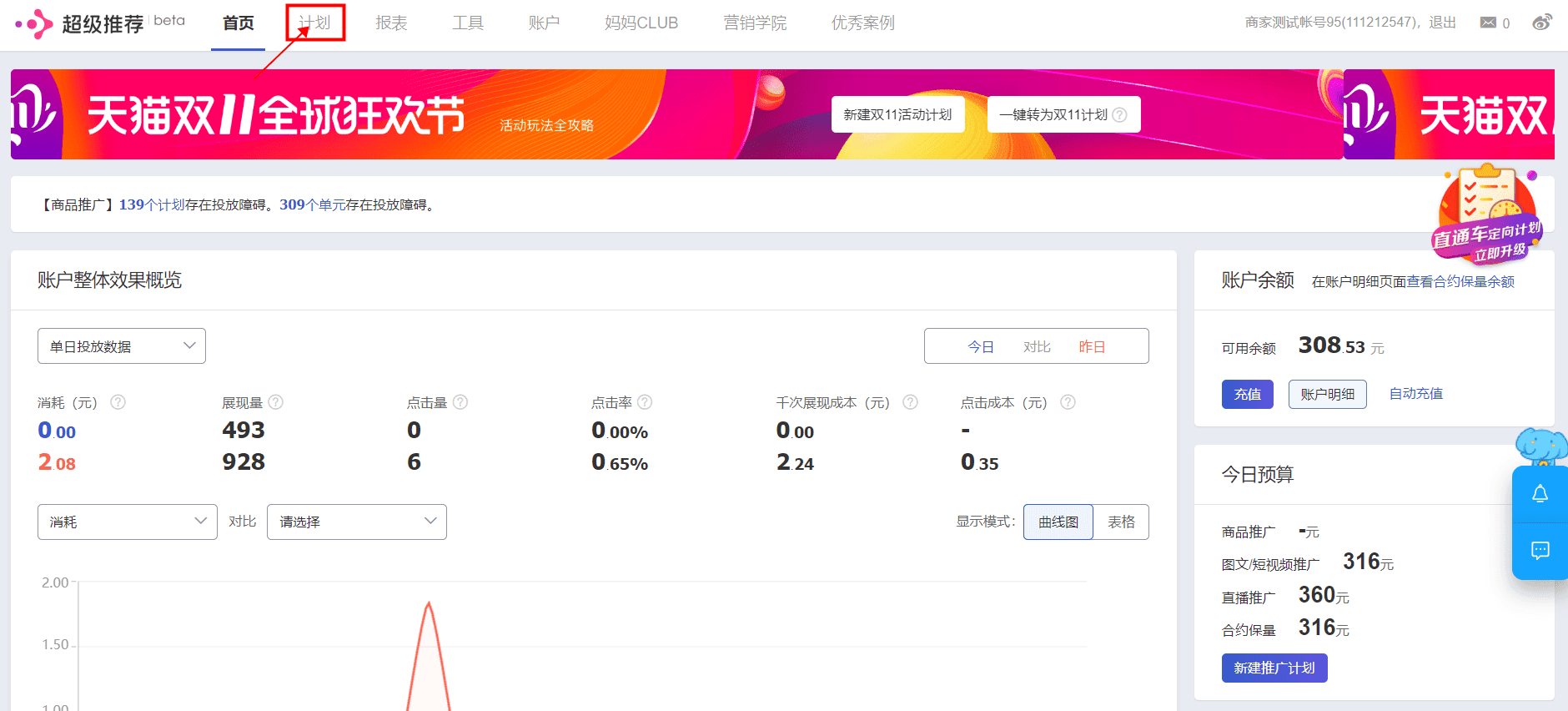Click the 308.53 available balance value
Image resolution: width=1568 pixels, height=711 pixels.
pyautogui.click(x=1332, y=345)
